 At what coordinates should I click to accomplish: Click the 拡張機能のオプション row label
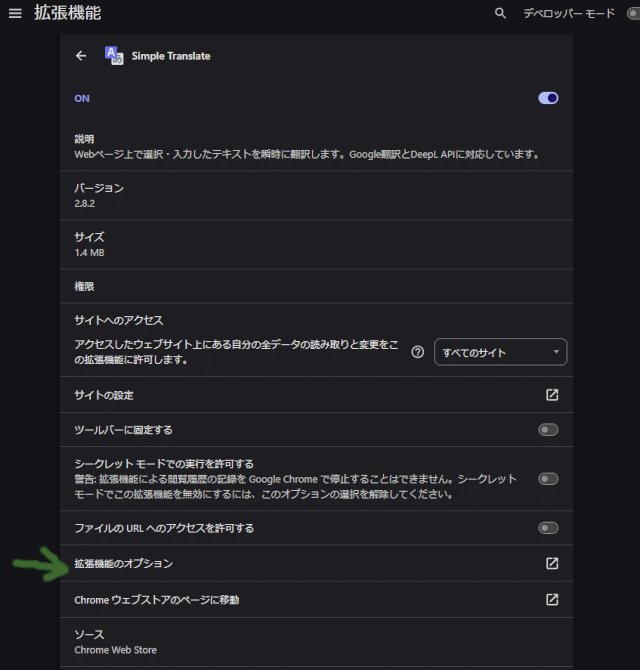[x=123, y=564]
